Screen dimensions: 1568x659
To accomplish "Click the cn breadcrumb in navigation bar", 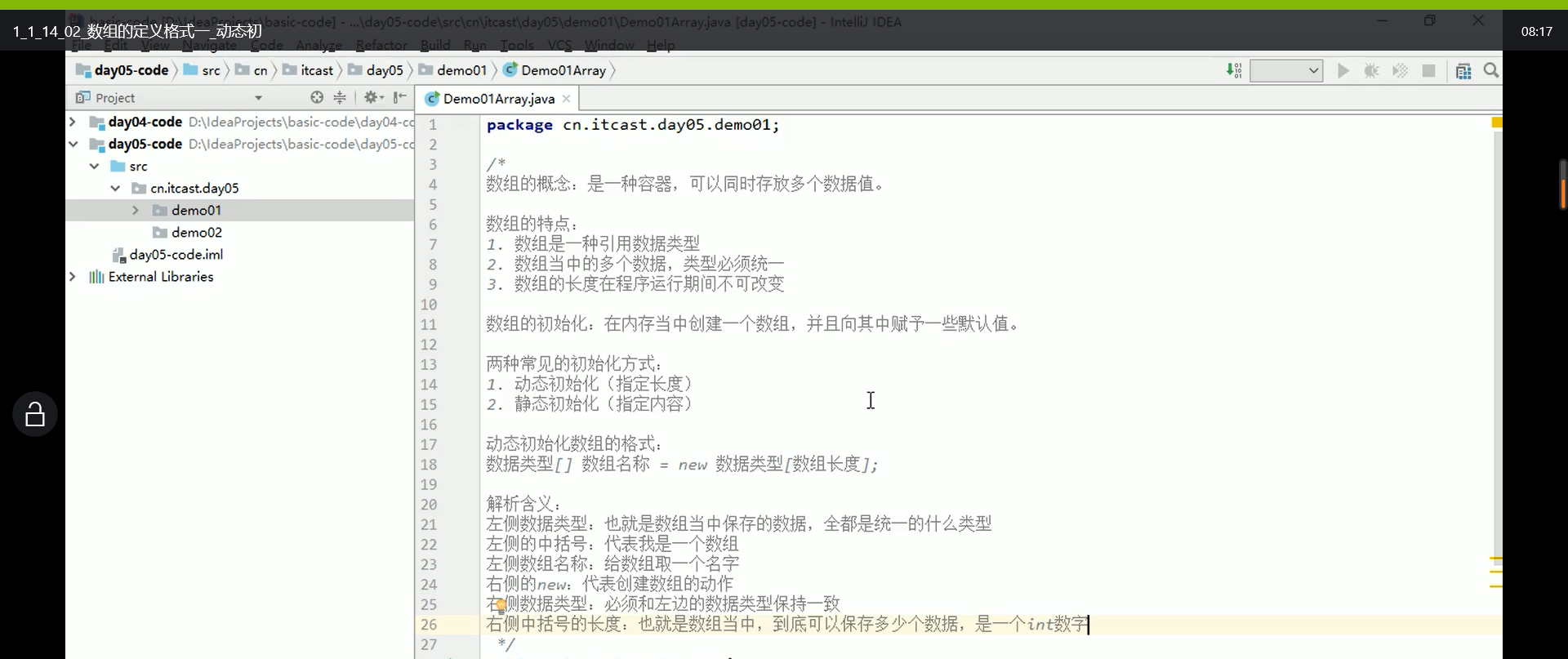I will coord(252,70).
